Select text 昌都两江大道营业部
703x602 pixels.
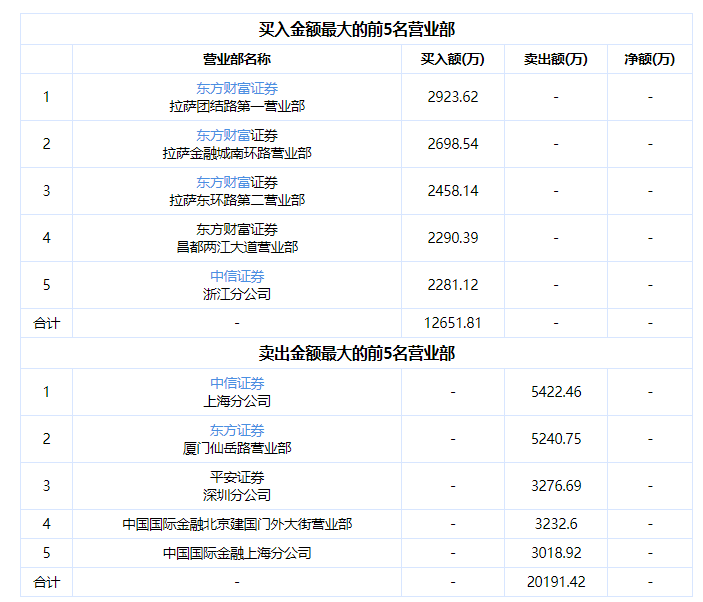click(x=237, y=247)
